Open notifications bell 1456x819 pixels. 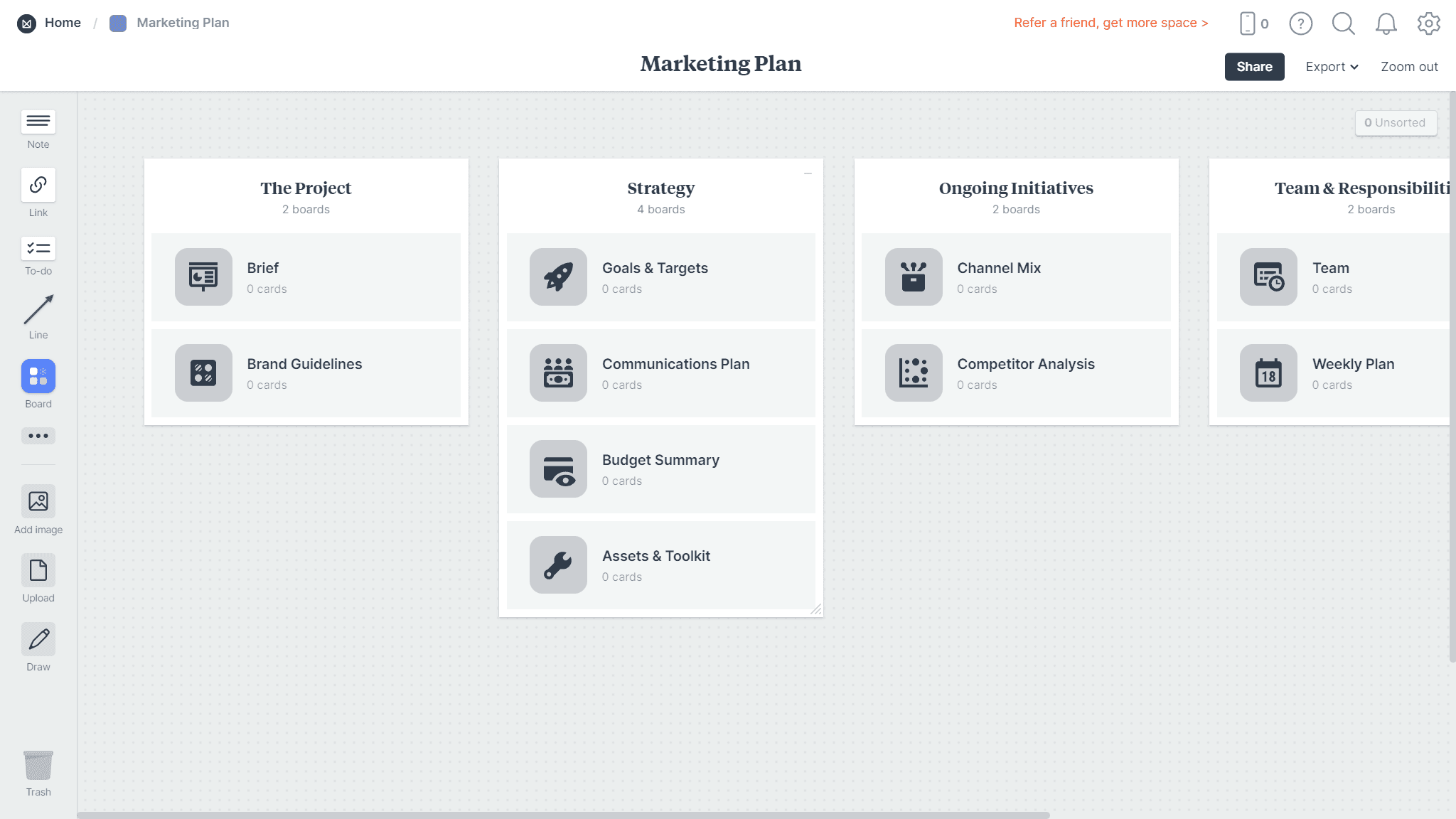1386,23
